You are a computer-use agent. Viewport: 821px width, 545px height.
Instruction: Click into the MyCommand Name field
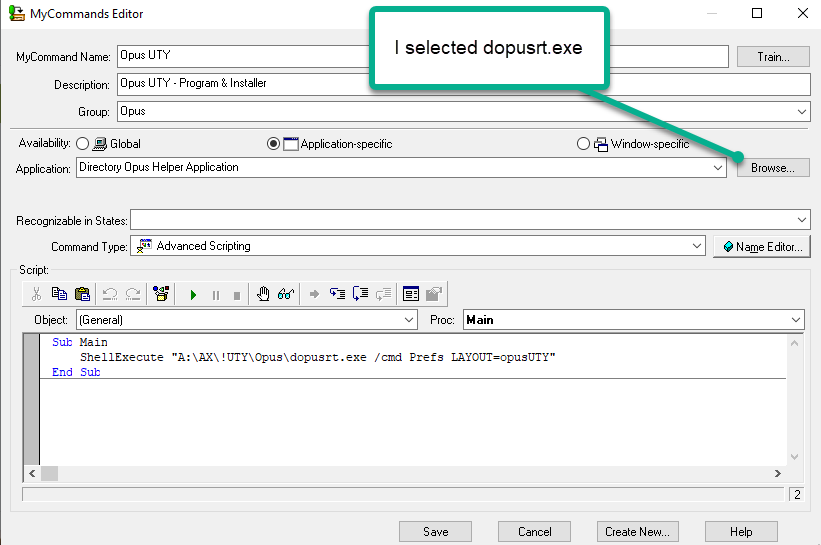tap(423, 56)
